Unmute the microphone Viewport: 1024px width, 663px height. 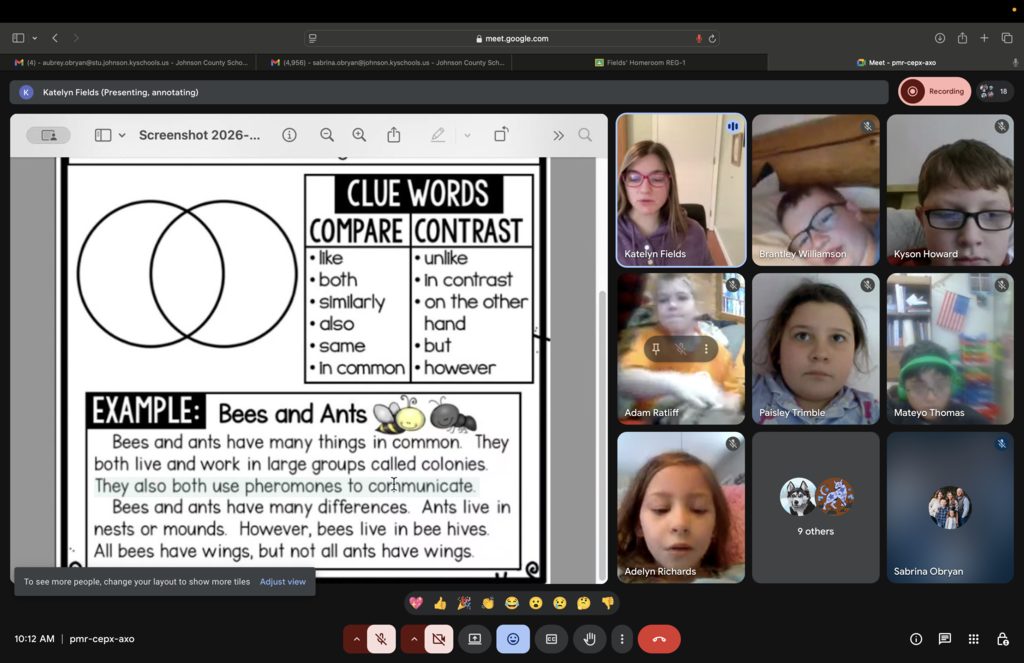[x=381, y=639]
